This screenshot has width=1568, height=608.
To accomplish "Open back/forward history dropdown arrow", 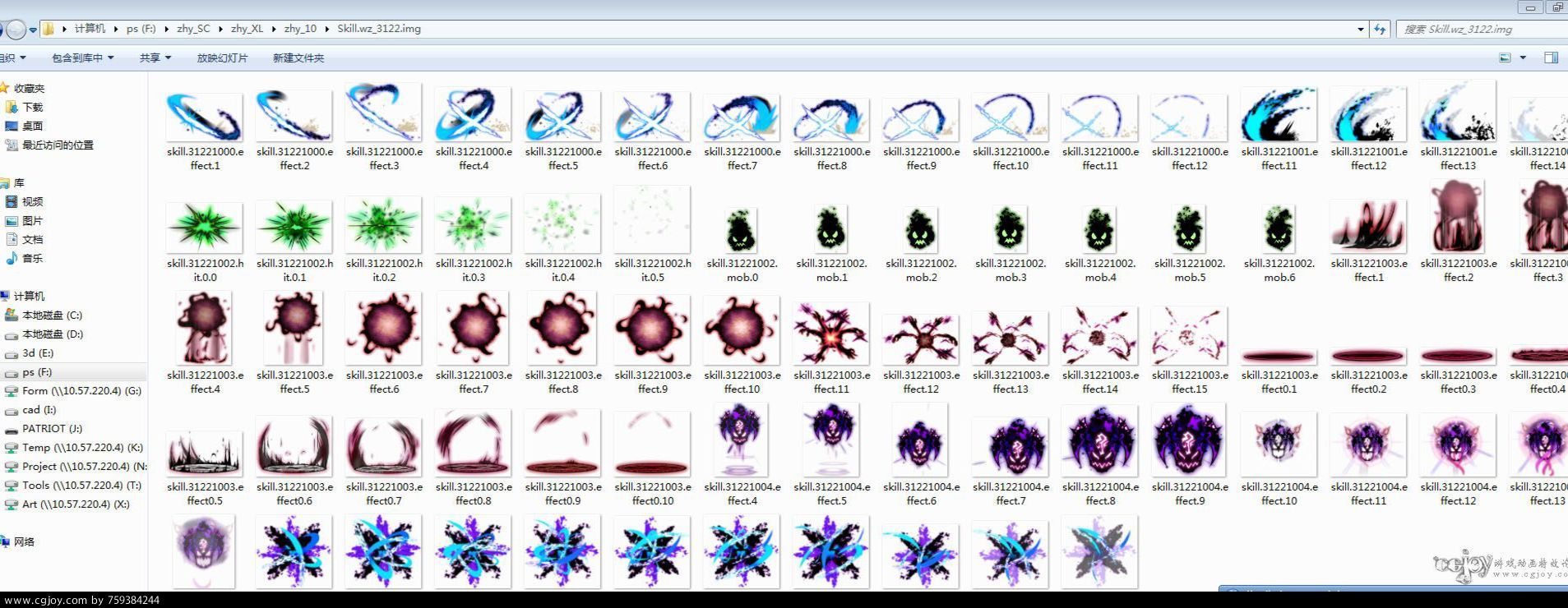I will [33, 30].
